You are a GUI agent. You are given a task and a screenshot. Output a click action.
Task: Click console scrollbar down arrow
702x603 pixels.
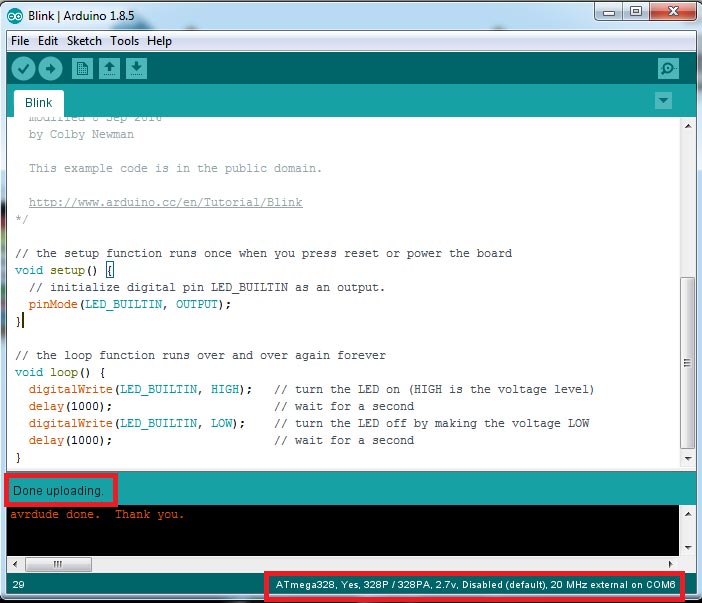[688, 547]
